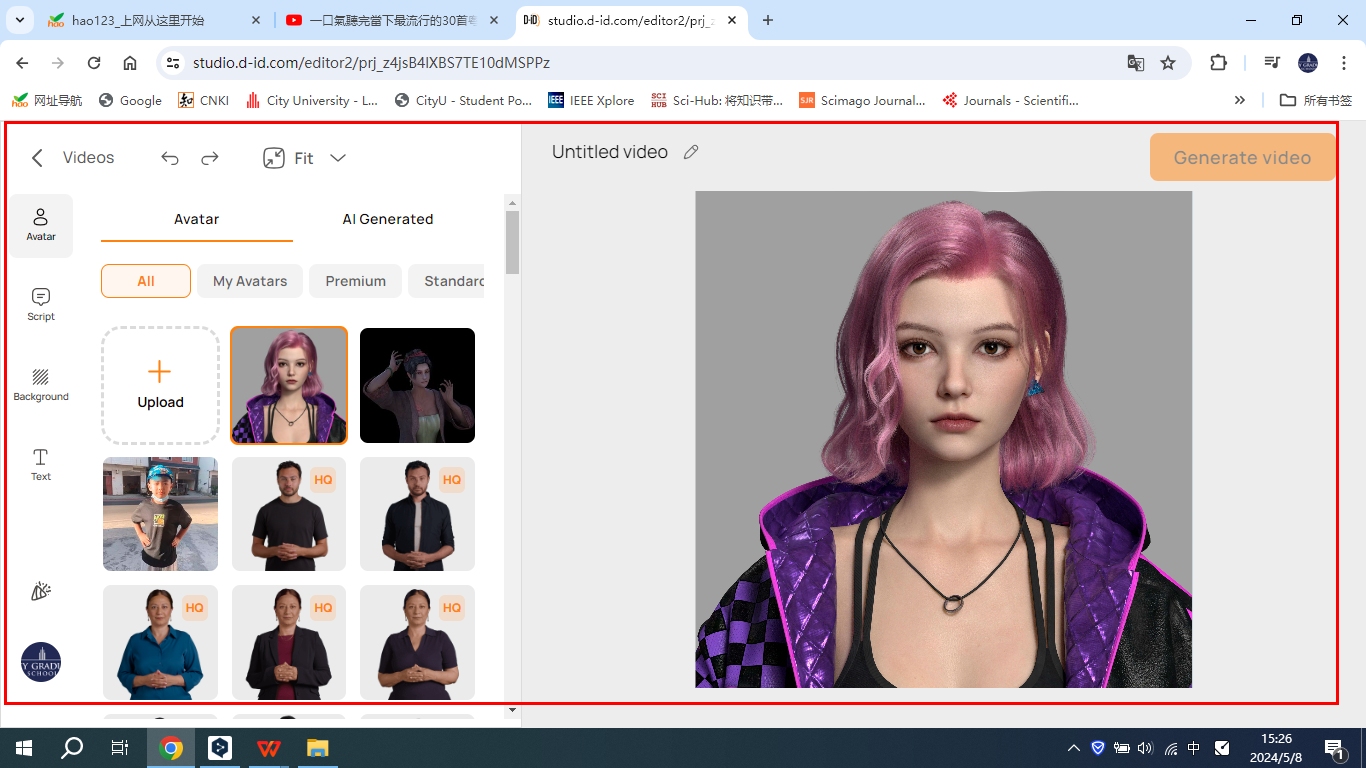Click the redo arrow icon
The image size is (1366, 768).
click(x=210, y=158)
